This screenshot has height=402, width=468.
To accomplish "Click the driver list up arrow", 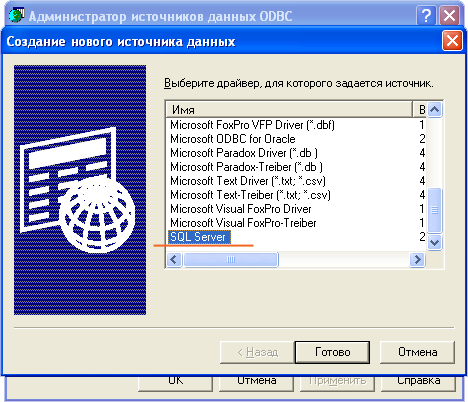I will (x=434, y=109).
